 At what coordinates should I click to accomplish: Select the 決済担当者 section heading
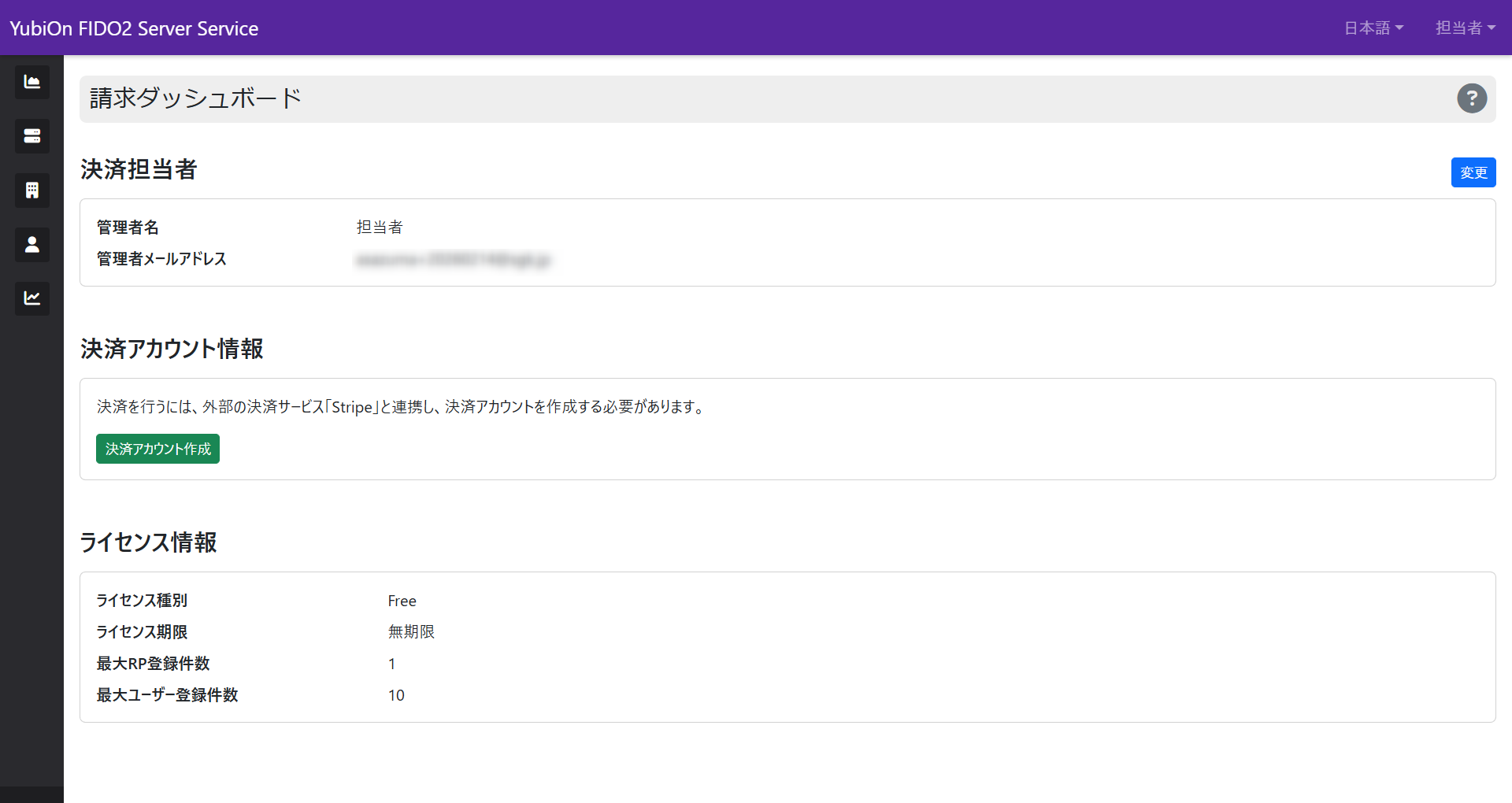click(x=139, y=171)
